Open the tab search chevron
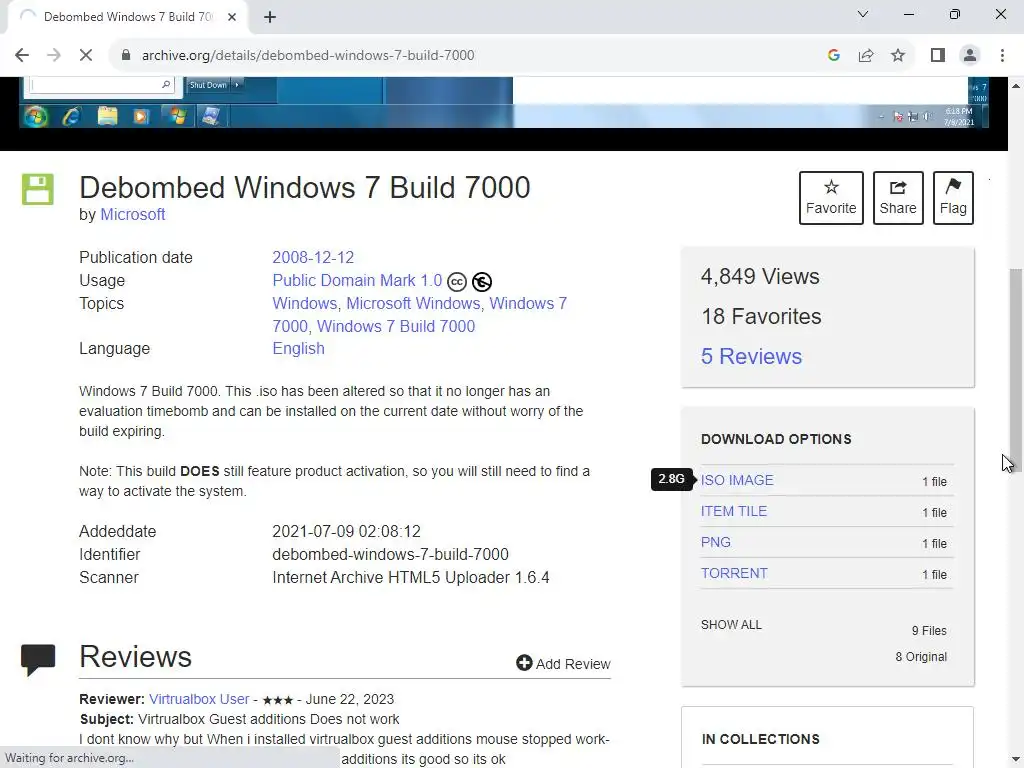Viewport: 1024px width, 768px height. 863,14
